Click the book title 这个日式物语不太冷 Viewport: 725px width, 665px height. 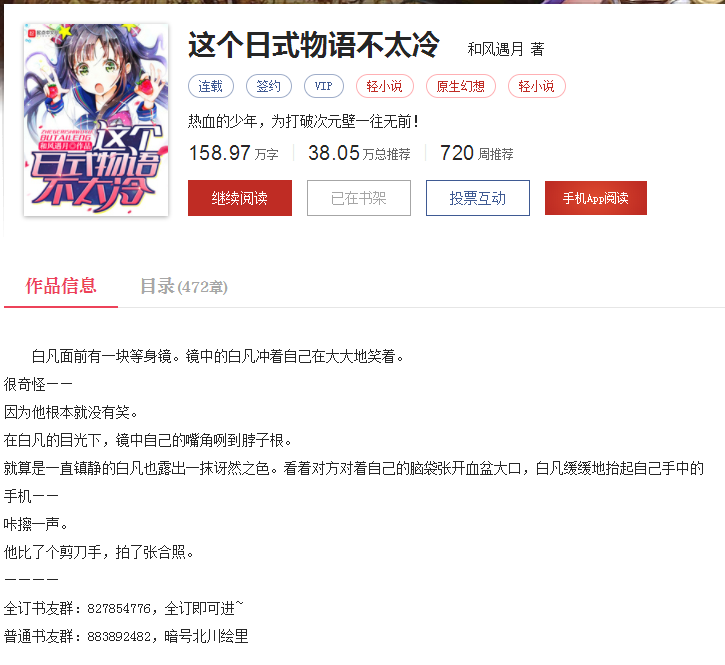pos(313,45)
